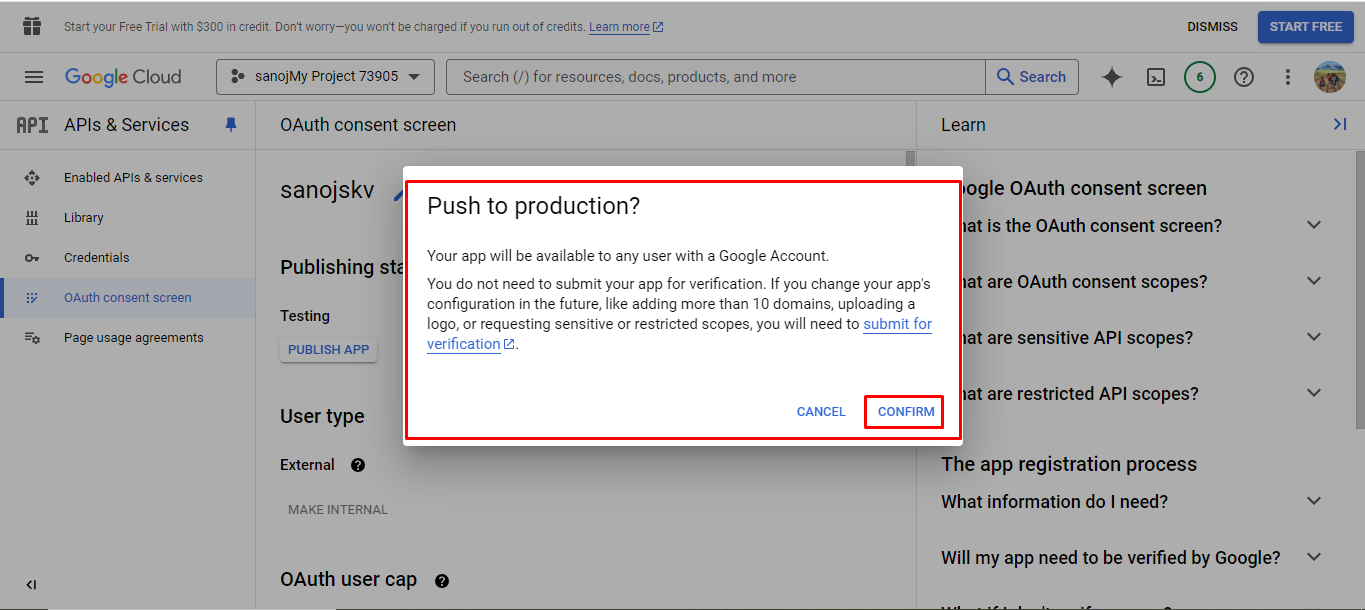Expand 'What information do I need?' chevron
This screenshot has width=1365, height=610.
(1314, 500)
